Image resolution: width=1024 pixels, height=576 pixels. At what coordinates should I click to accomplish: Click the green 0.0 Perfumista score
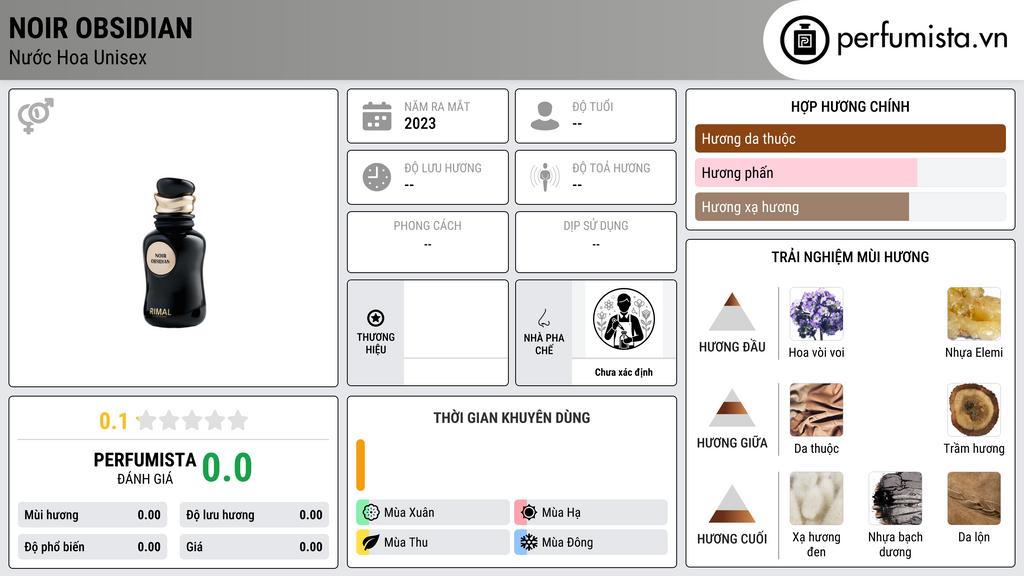[227, 468]
